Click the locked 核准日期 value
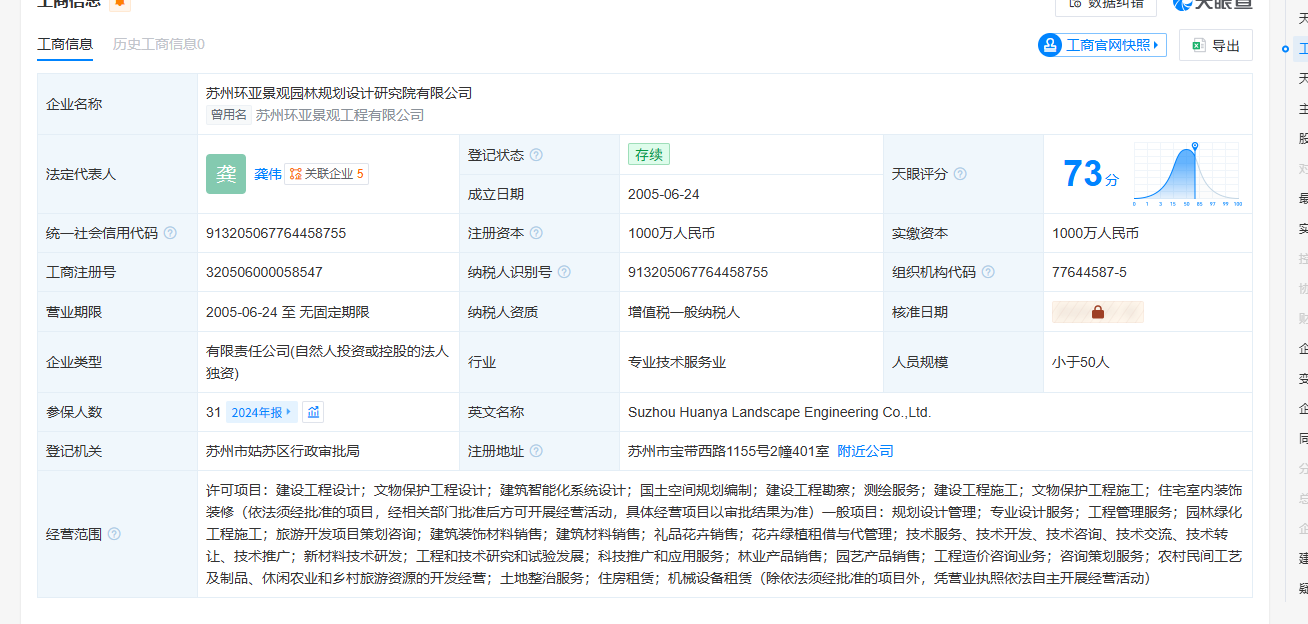This screenshot has width=1308, height=624. [1097, 312]
